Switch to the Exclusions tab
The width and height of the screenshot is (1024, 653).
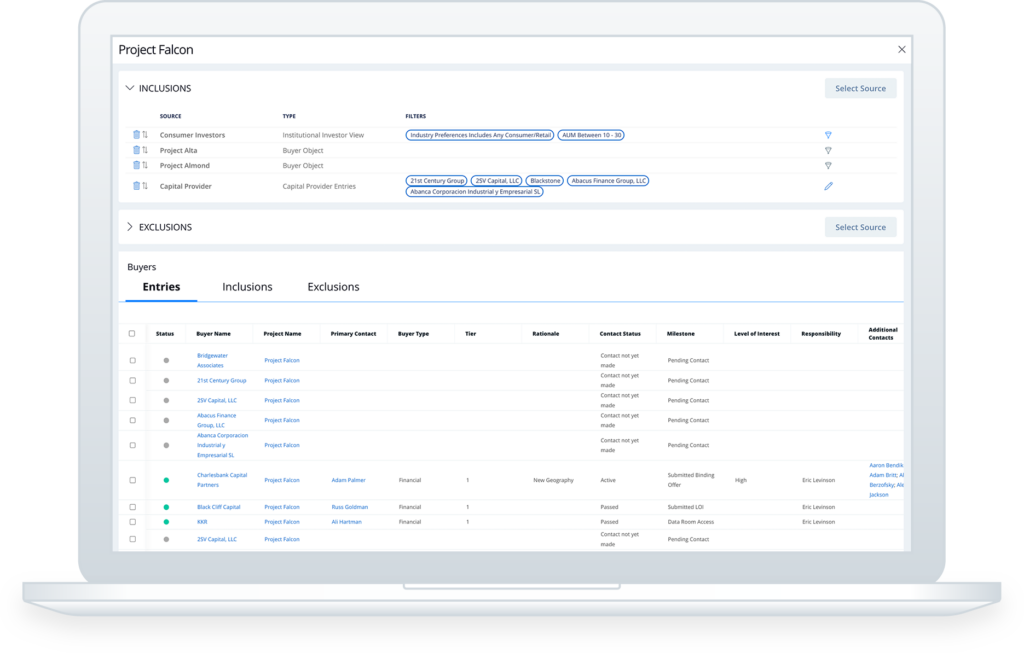point(333,287)
